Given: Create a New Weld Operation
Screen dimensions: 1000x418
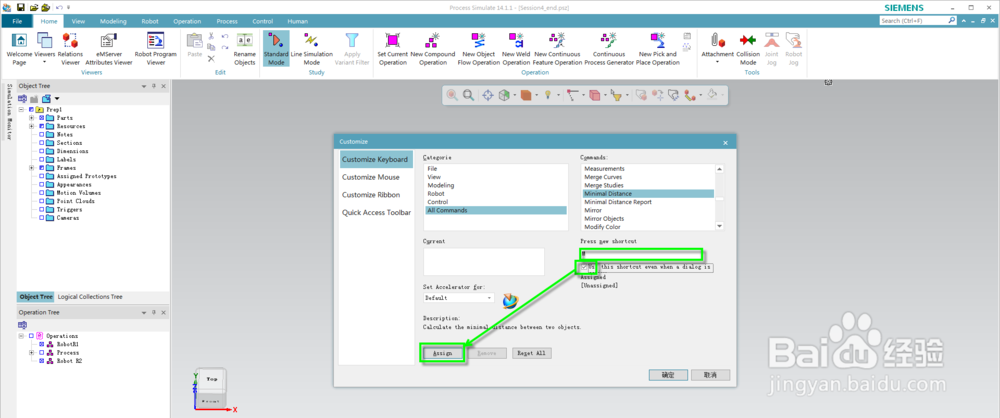Looking at the screenshot, I should pyautogui.click(x=516, y=49).
